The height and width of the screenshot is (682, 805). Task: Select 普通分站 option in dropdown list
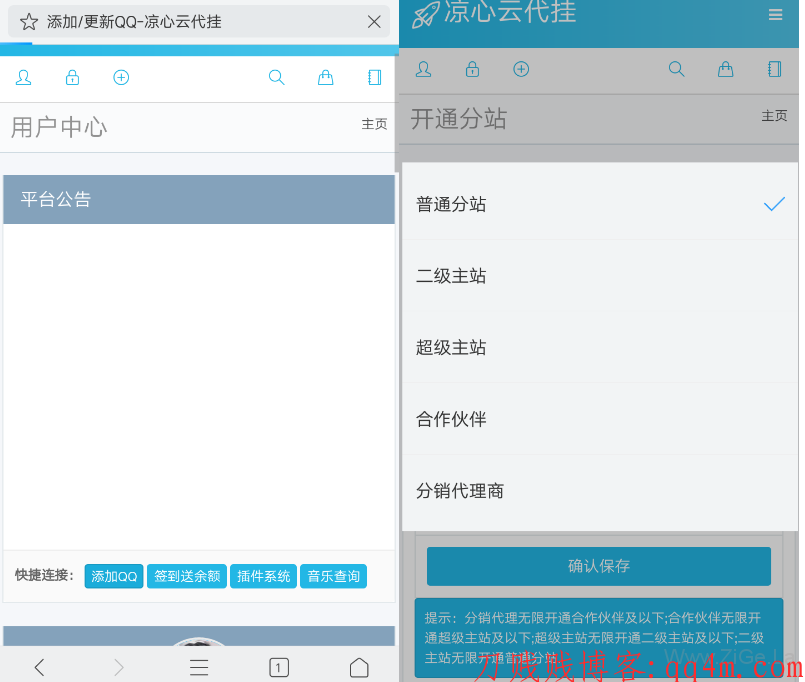tap(600, 204)
